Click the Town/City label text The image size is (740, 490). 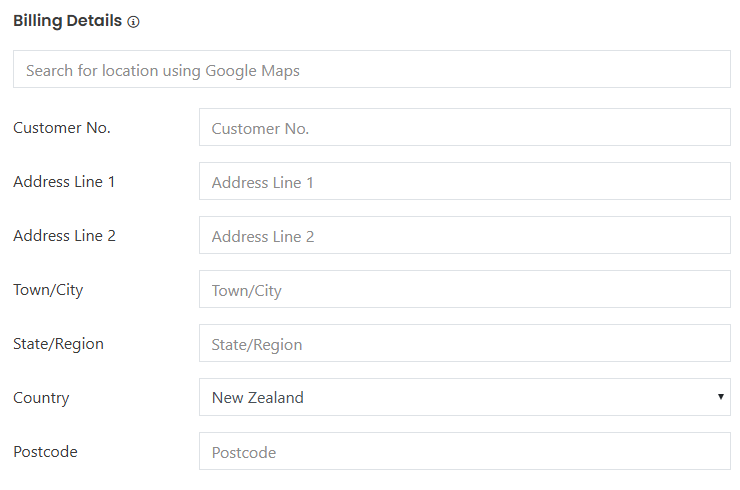(48, 289)
